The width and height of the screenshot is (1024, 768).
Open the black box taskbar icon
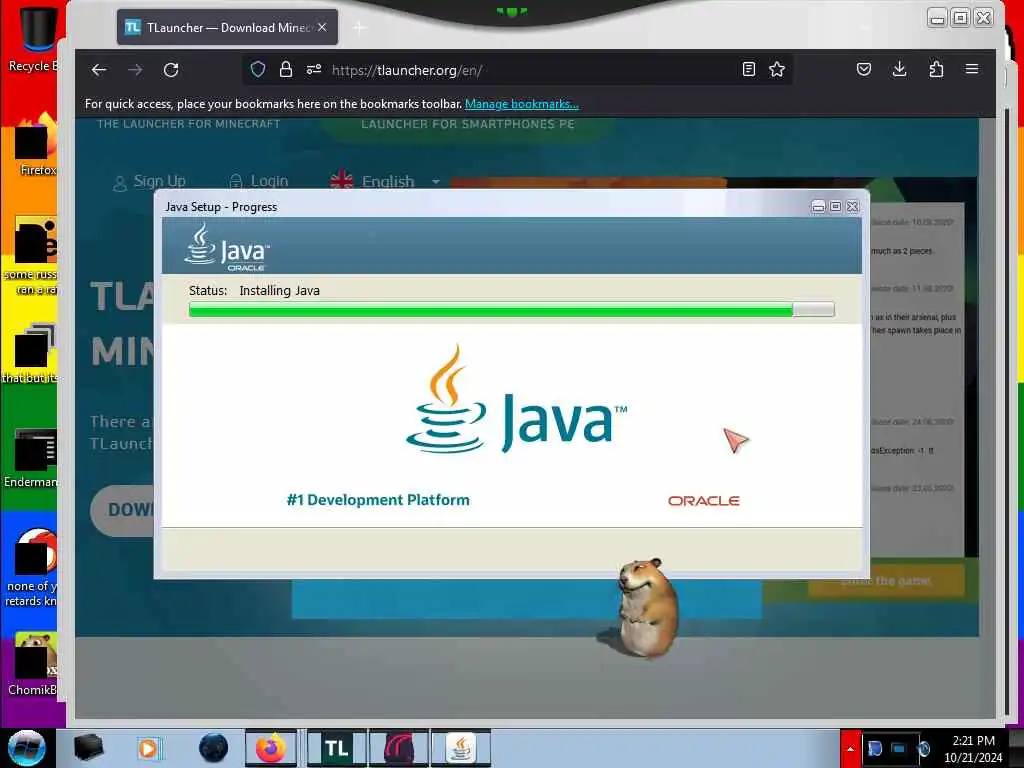pyautogui.click(x=88, y=748)
